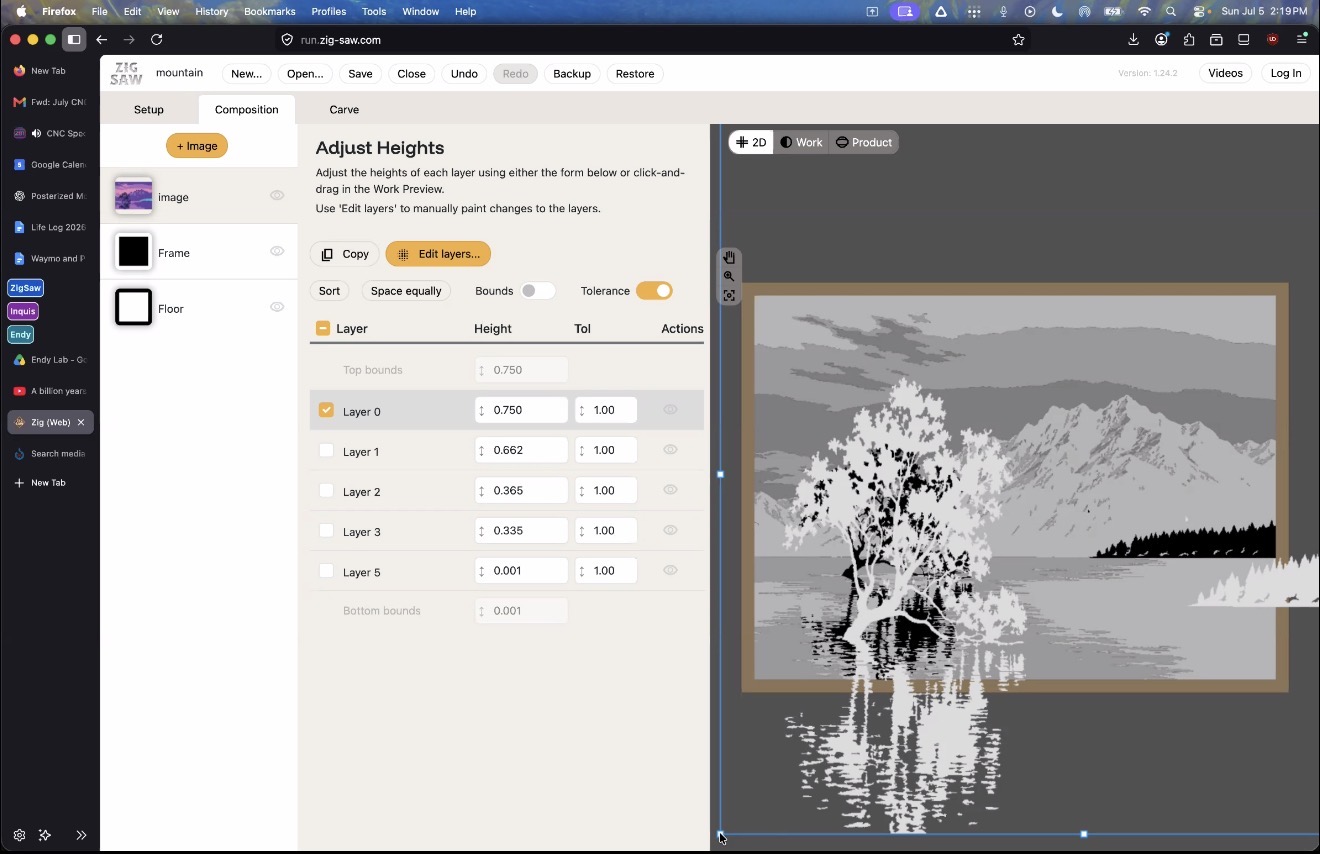Open the History menu in menu bar

pos(212,12)
